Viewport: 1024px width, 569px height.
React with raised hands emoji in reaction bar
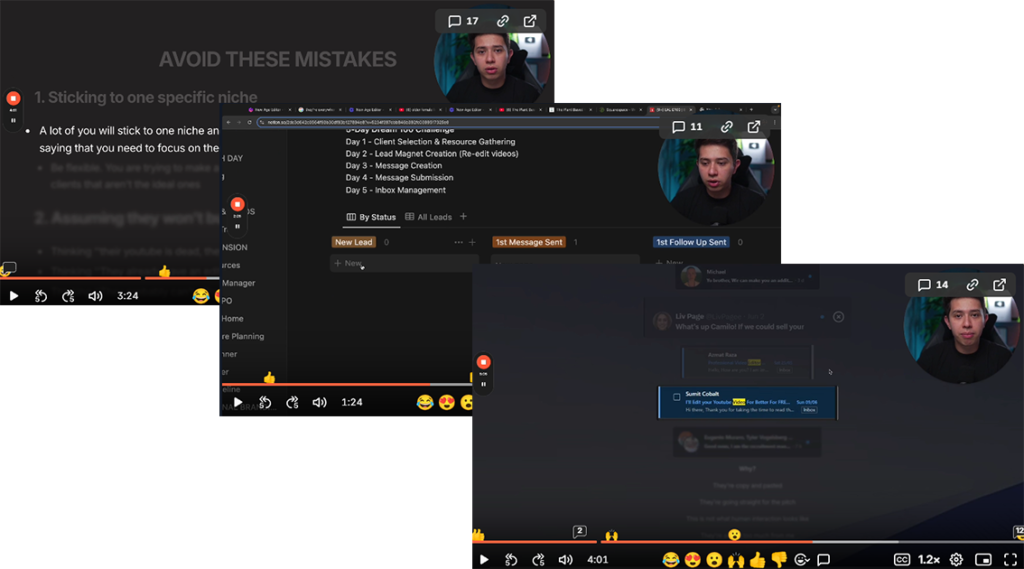[x=735, y=560]
